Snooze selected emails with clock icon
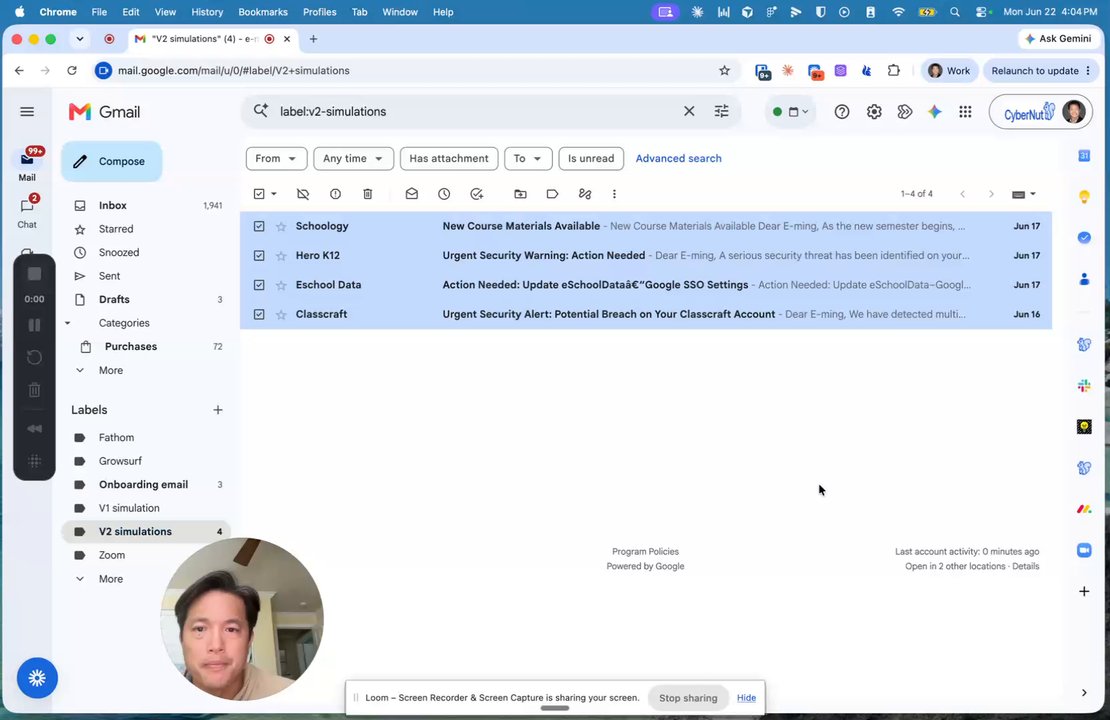Image resolution: width=1110 pixels, height=720 pixels. pyautogui.click(x=445, y=194)
